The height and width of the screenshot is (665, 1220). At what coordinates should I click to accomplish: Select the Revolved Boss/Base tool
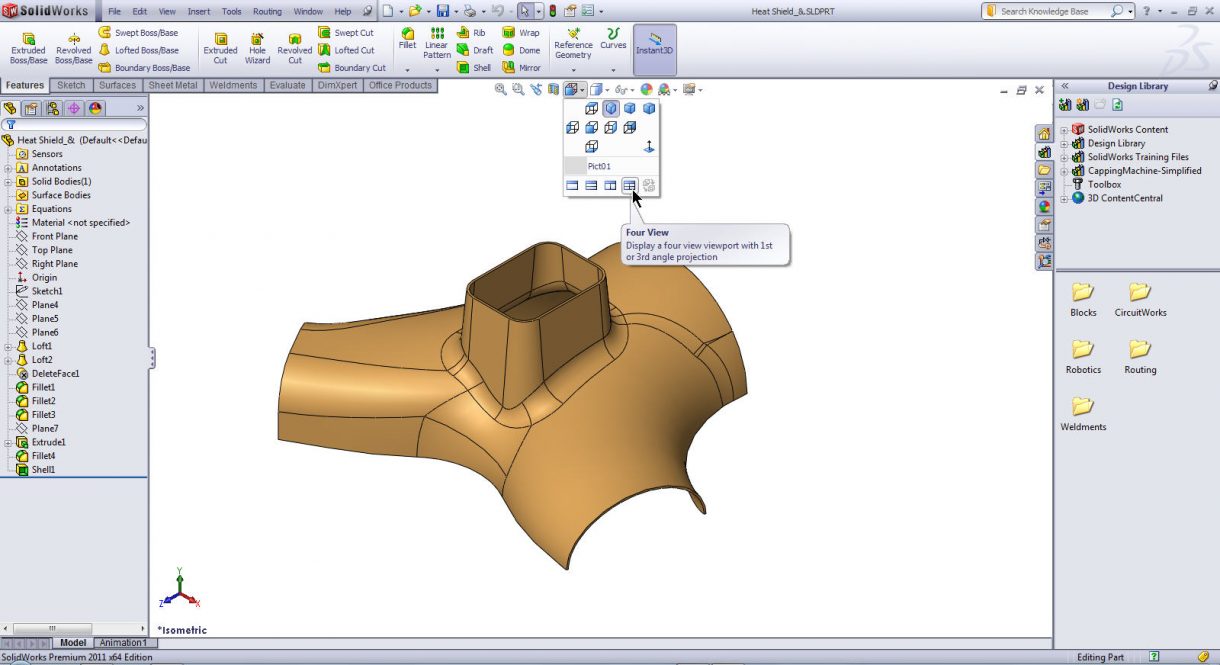tap(73, 46)
